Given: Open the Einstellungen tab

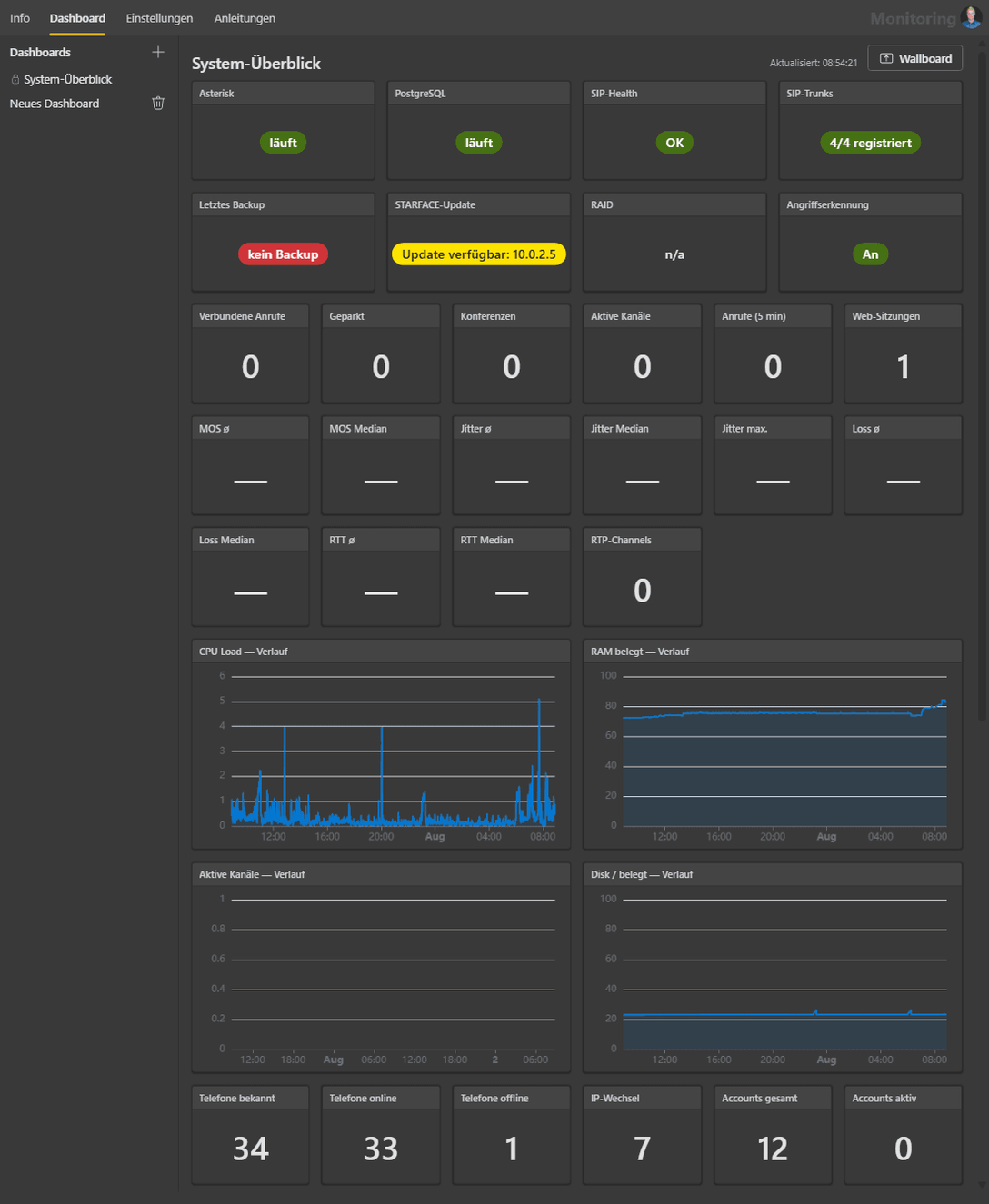Looking at the screenshot, I should coord(159,18).
